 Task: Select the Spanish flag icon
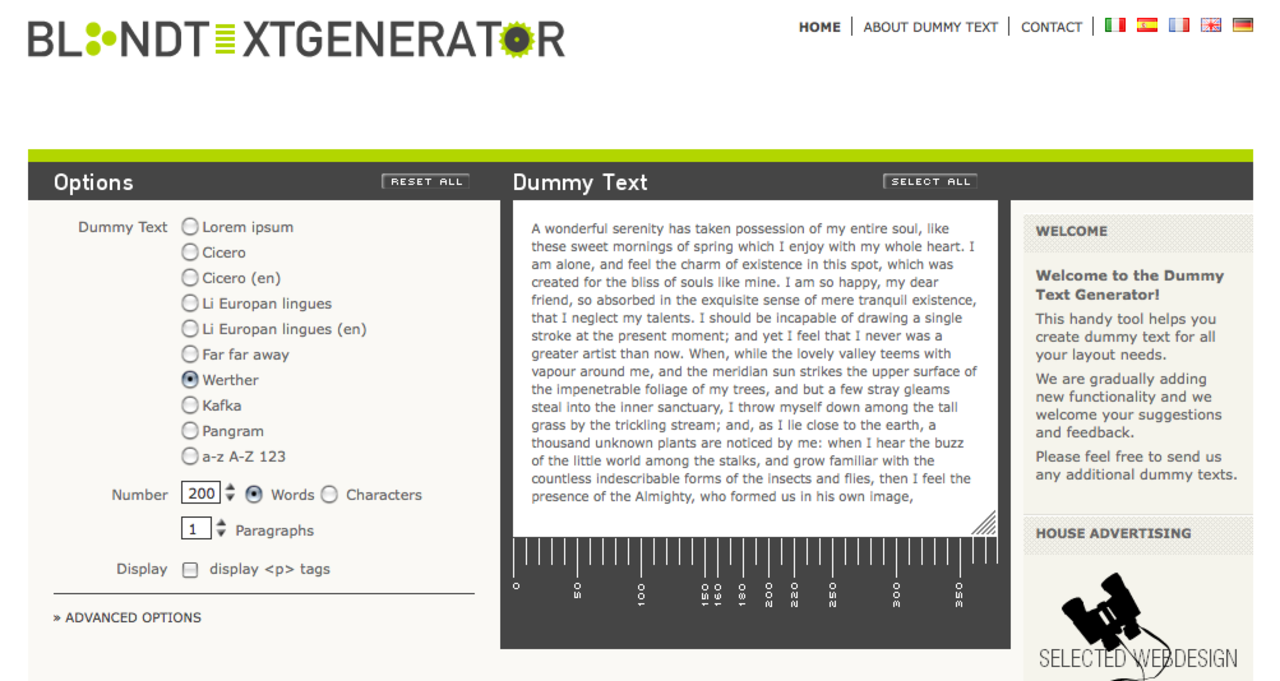(x=1146, y=24)
